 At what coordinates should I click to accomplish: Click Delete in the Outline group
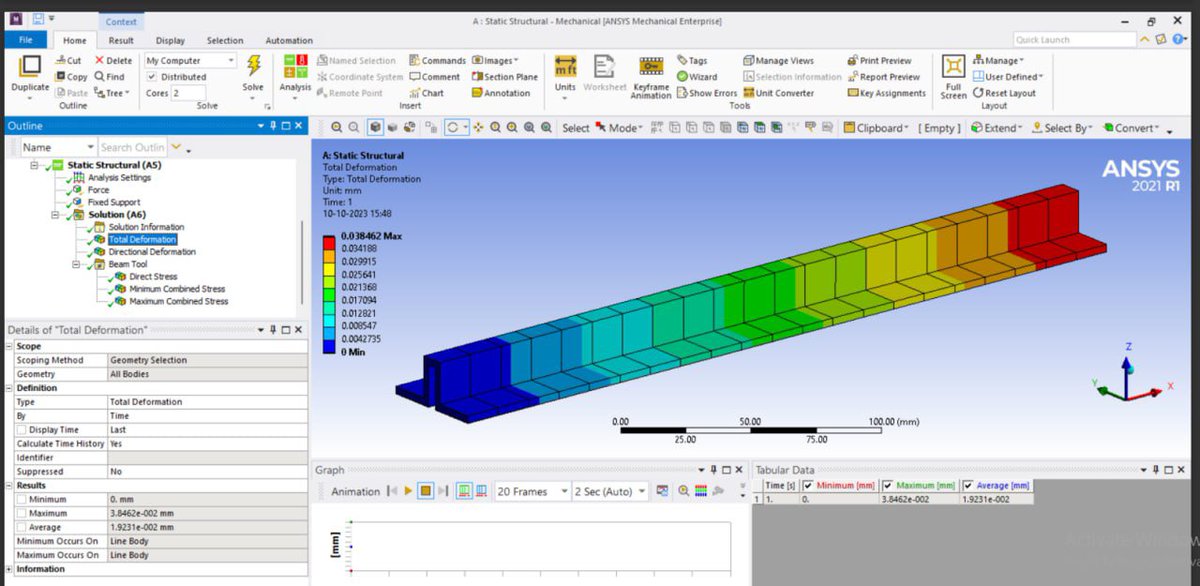(113, 61)
